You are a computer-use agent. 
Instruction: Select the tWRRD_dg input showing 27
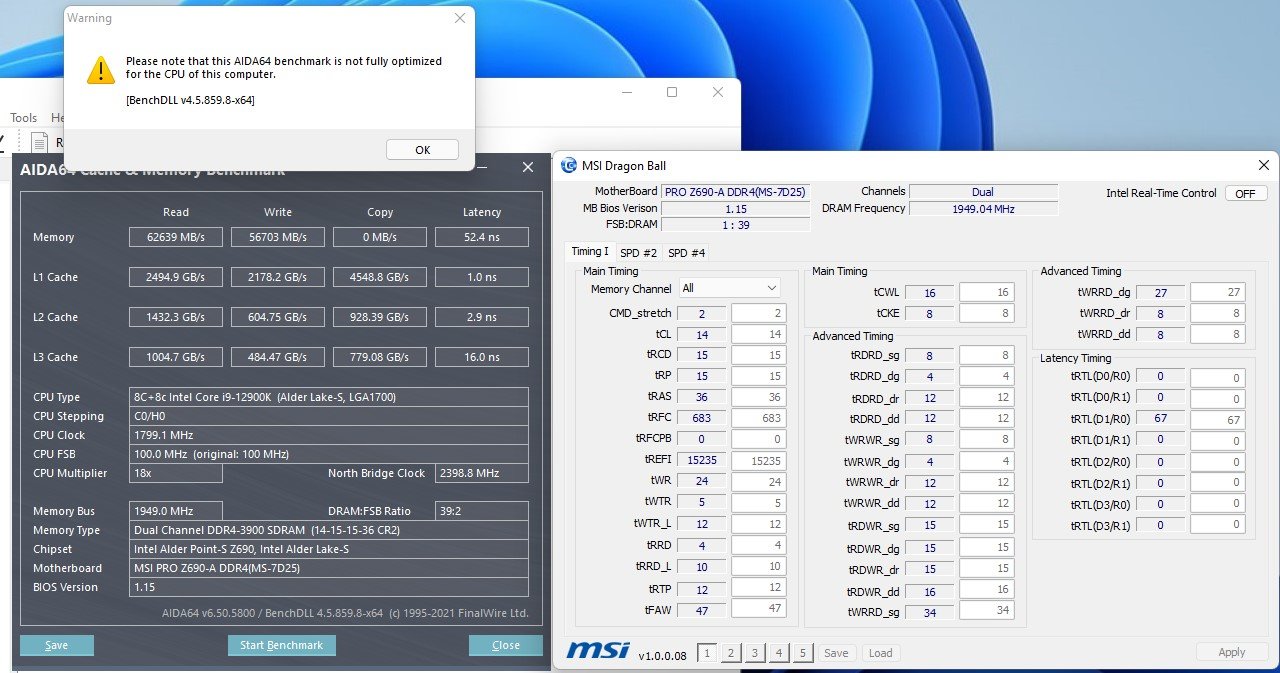1216,292
